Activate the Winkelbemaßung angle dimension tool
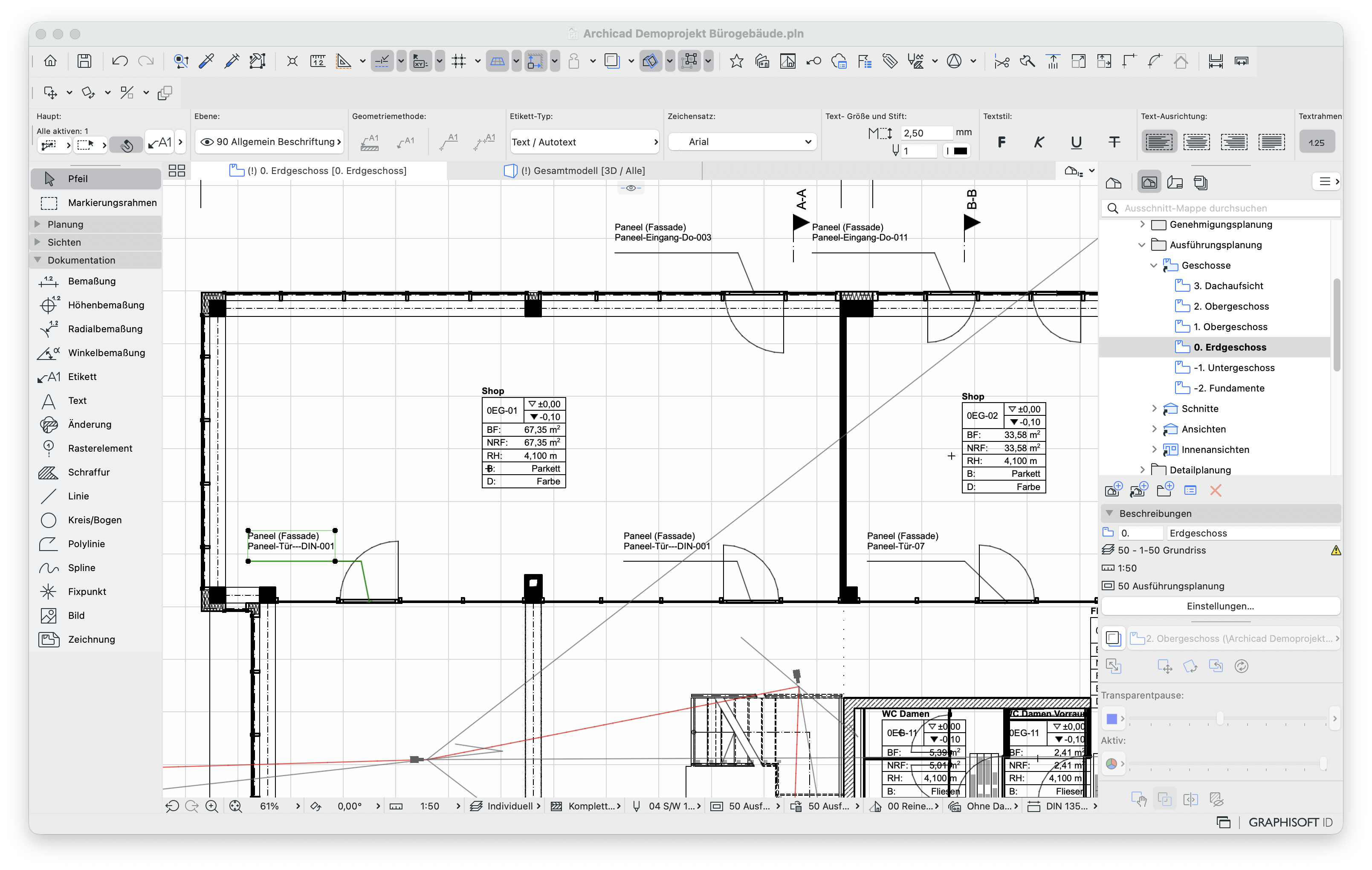Screen dimensions: 1372x870 click(x=96, y=353)
